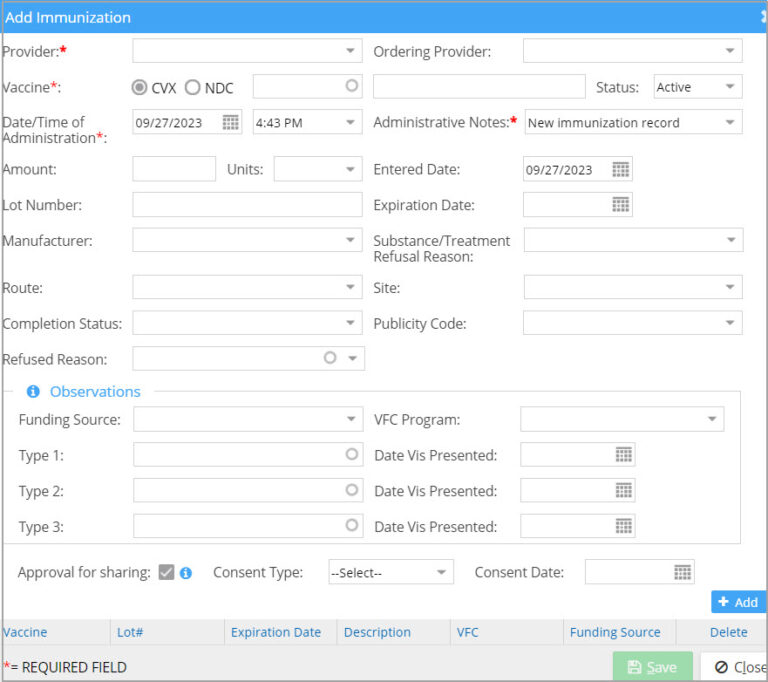Select the CVX radio button

[x=140, y=88]
